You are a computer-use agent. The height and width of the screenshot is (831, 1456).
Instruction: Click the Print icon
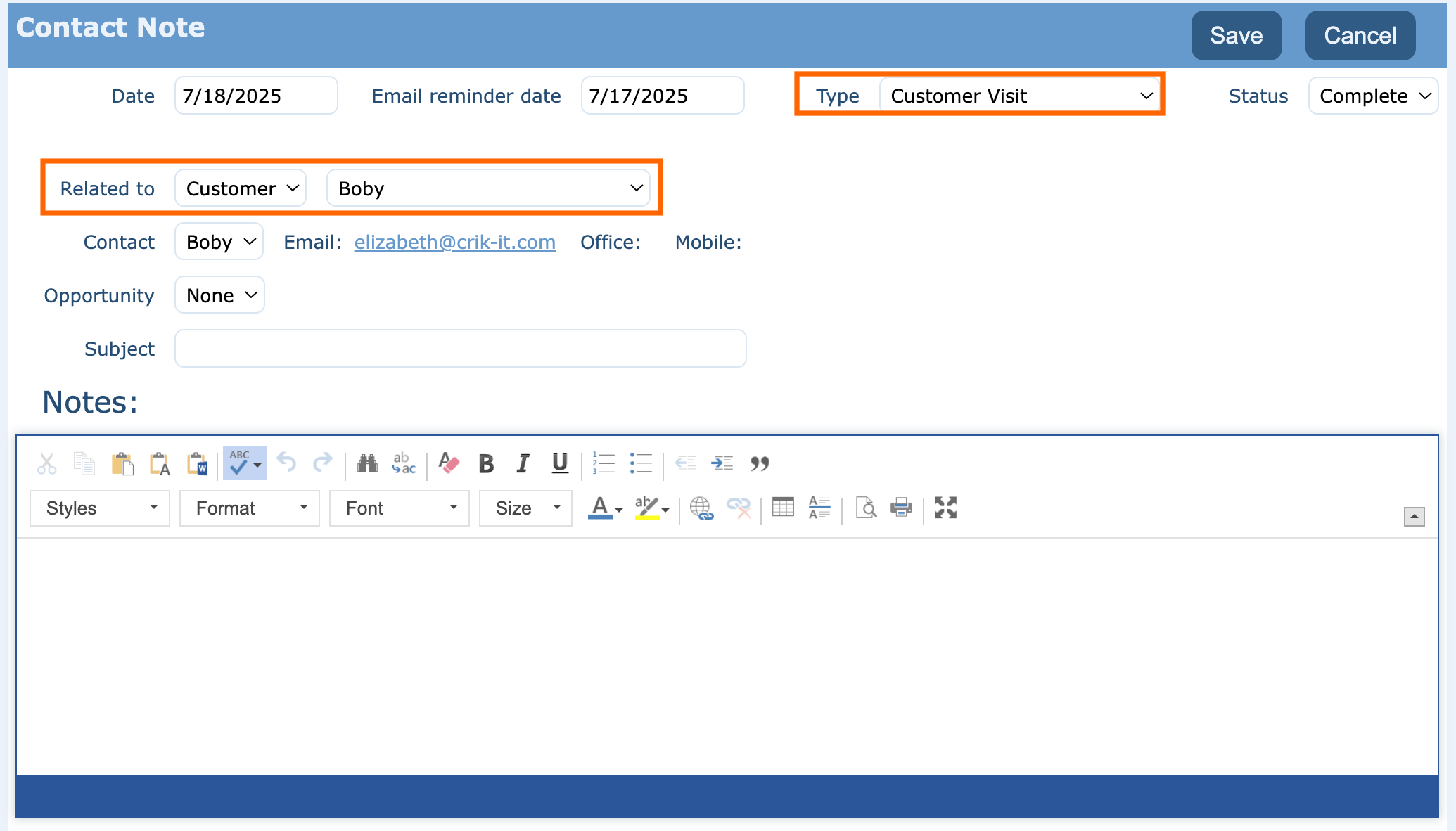901,508
